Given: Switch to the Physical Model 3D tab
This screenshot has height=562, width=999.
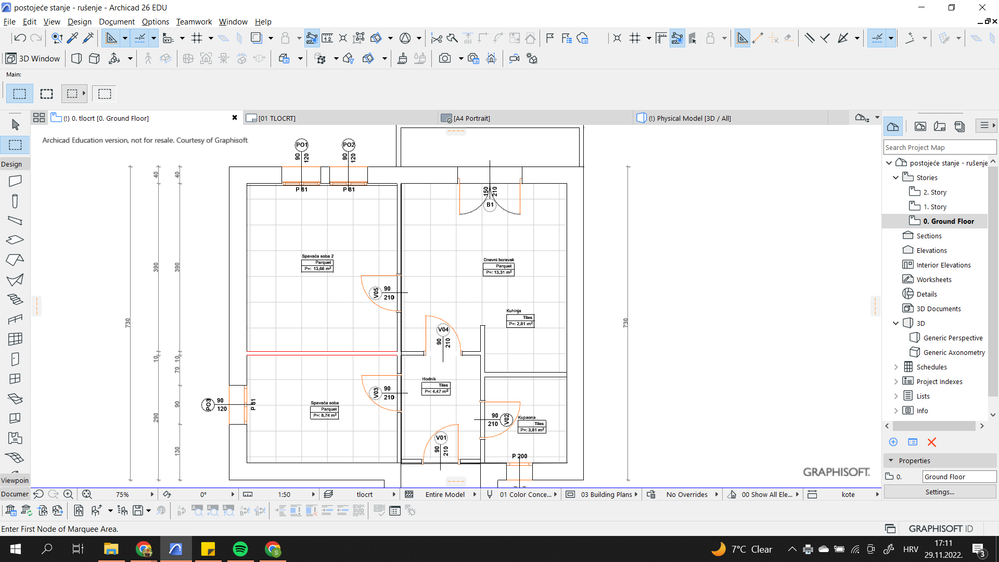Looking at the screenshot, I should 690,118.
